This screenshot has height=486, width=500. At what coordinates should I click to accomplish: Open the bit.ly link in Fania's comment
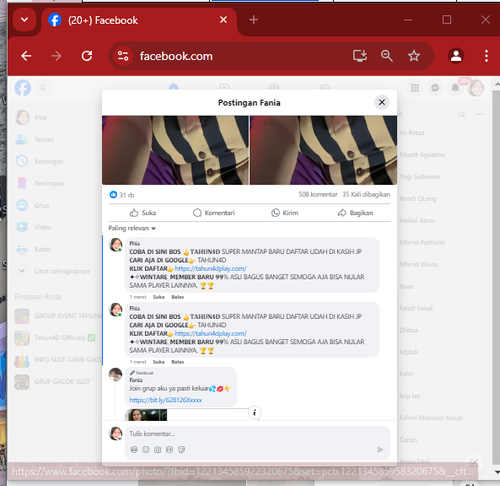click(166, 400)
